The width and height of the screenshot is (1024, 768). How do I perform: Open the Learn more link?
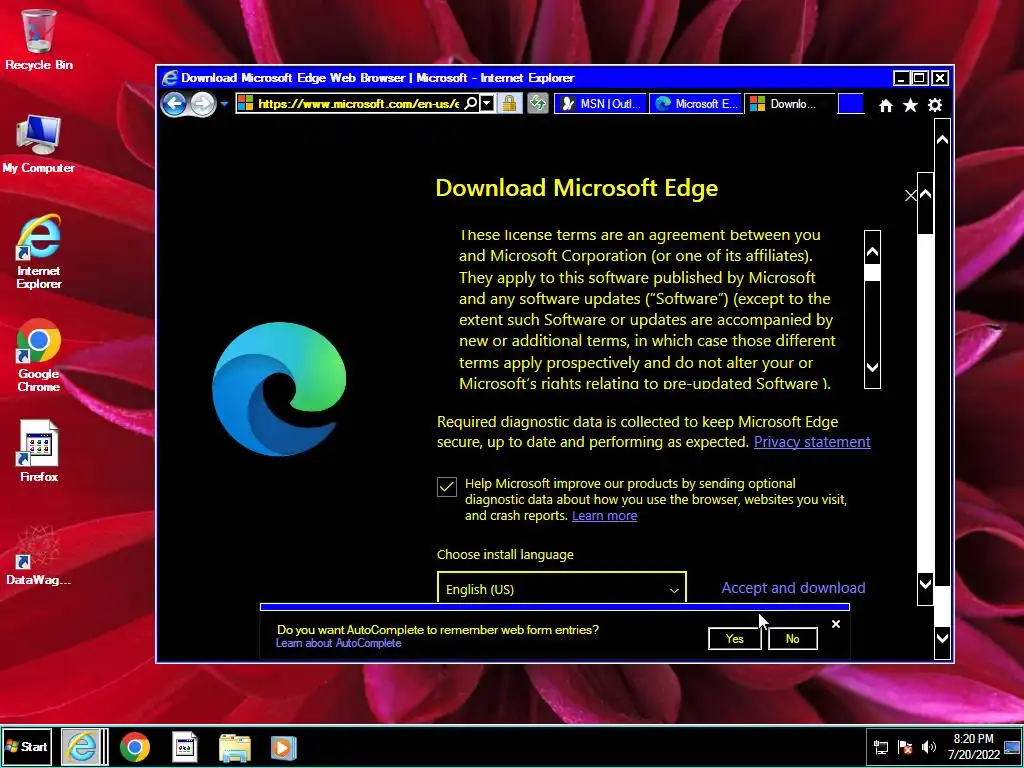coord(604,516)
